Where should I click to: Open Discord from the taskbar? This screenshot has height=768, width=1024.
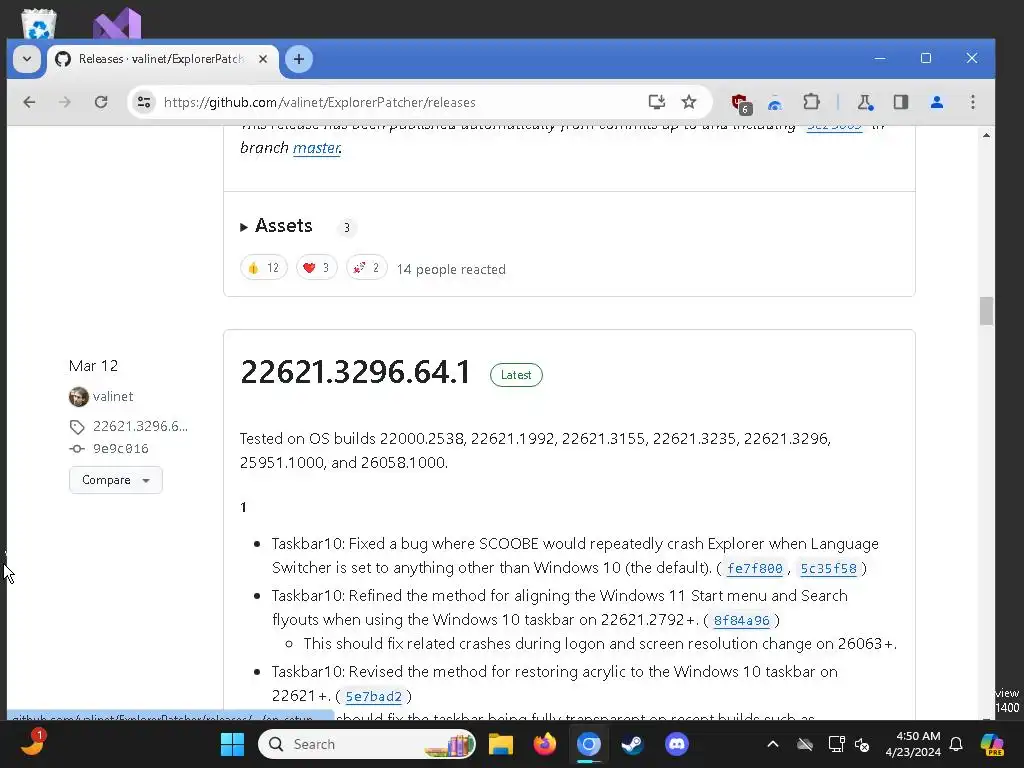pyautogui.click(x=677, y=744)
